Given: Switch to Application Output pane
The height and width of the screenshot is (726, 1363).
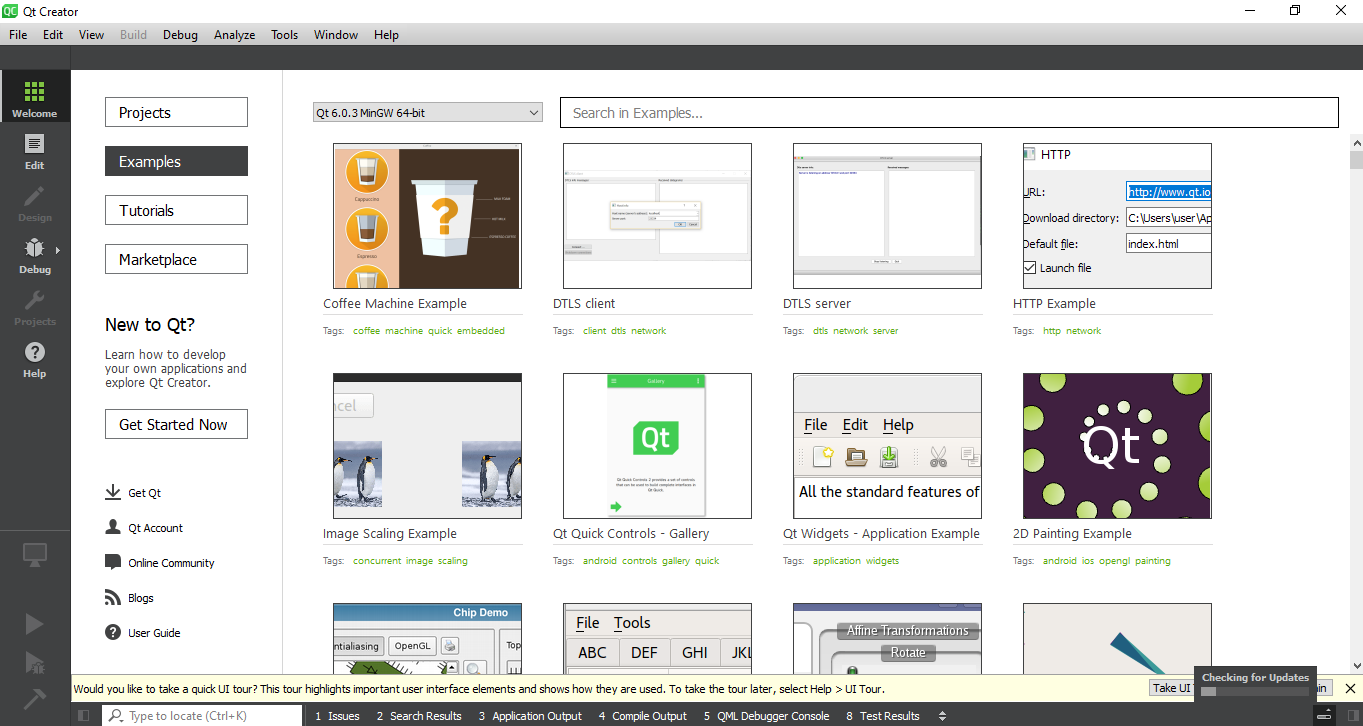Looking at the screenshot, I should click(530, 716).
